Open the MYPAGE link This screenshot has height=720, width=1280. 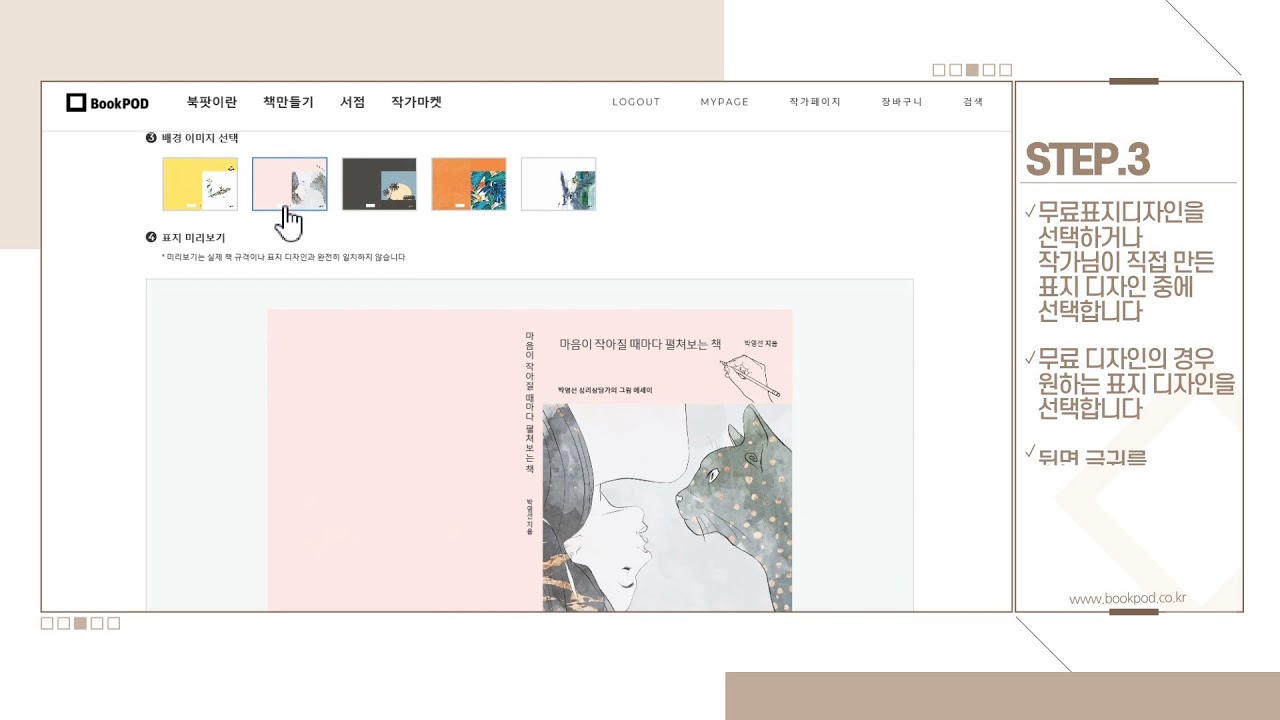pyautogui.click(x=725, y=102)
